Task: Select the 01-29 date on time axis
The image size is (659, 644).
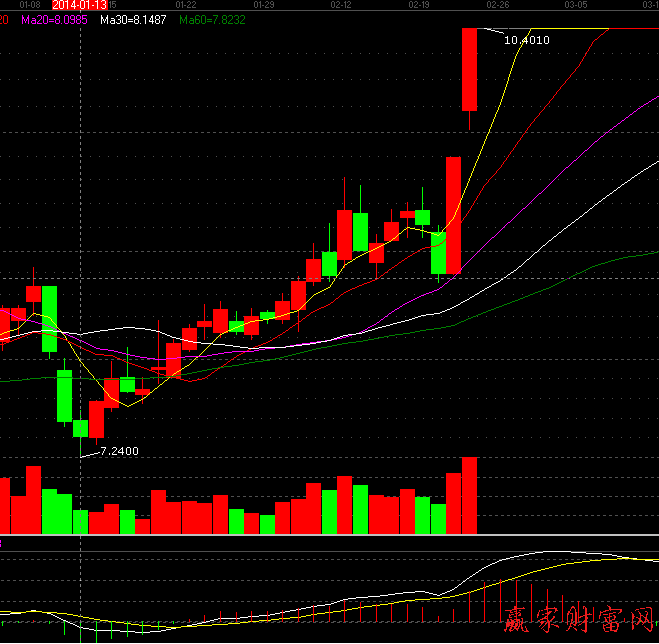Action: (x=263, y=5)
